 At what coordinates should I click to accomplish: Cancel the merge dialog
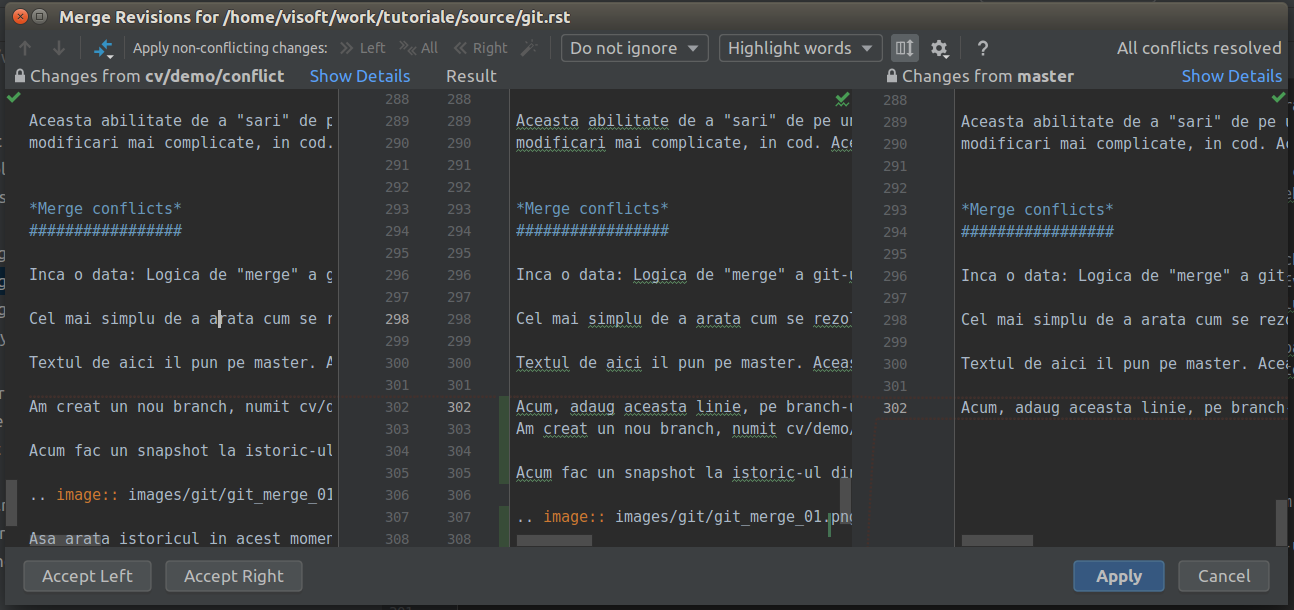1223,576
